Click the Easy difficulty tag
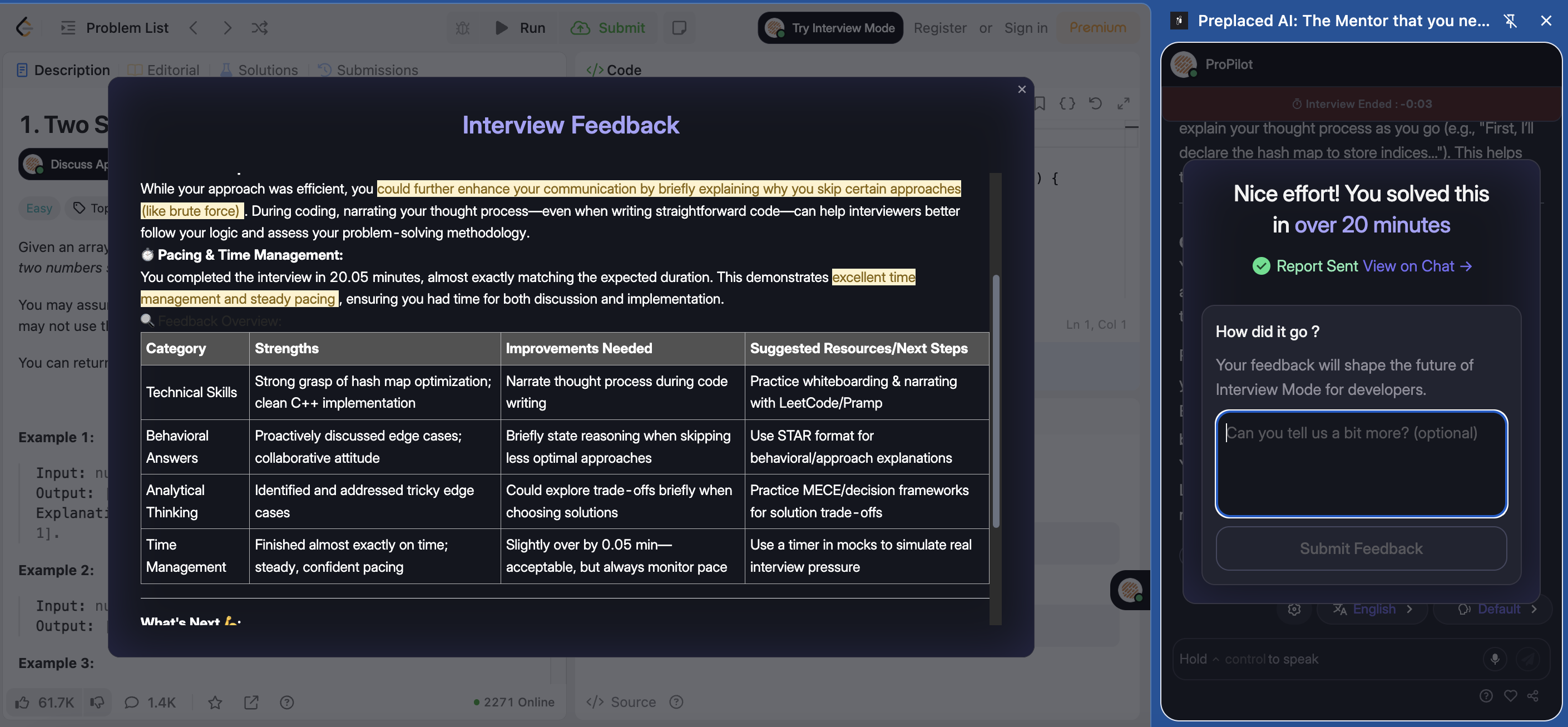 pyautogui.click(x=39, y=208)
